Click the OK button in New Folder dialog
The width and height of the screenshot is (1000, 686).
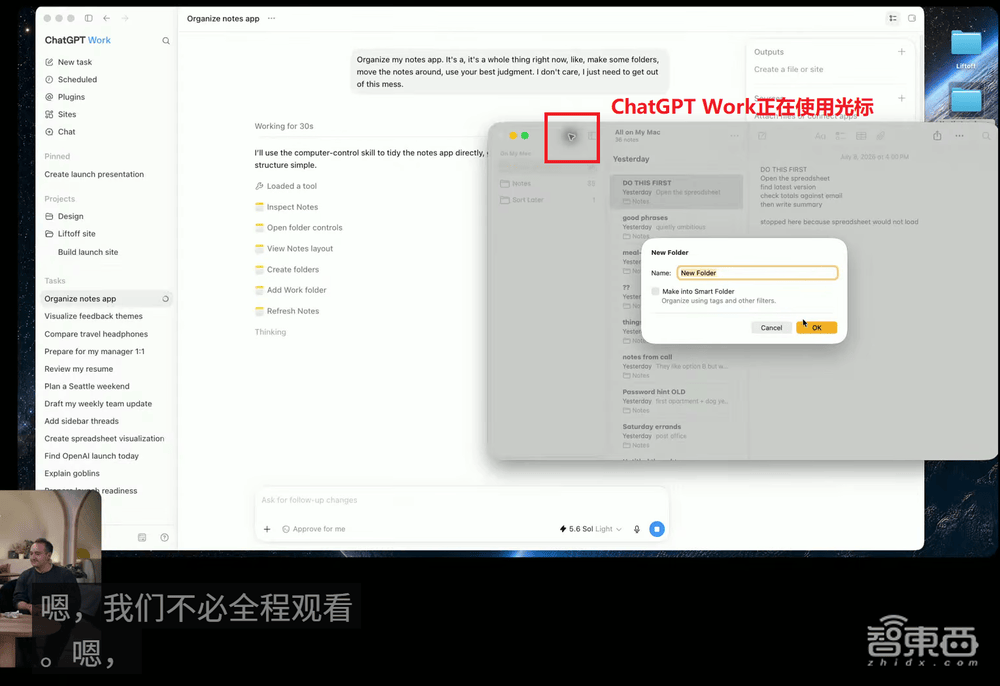coord(816,328)
